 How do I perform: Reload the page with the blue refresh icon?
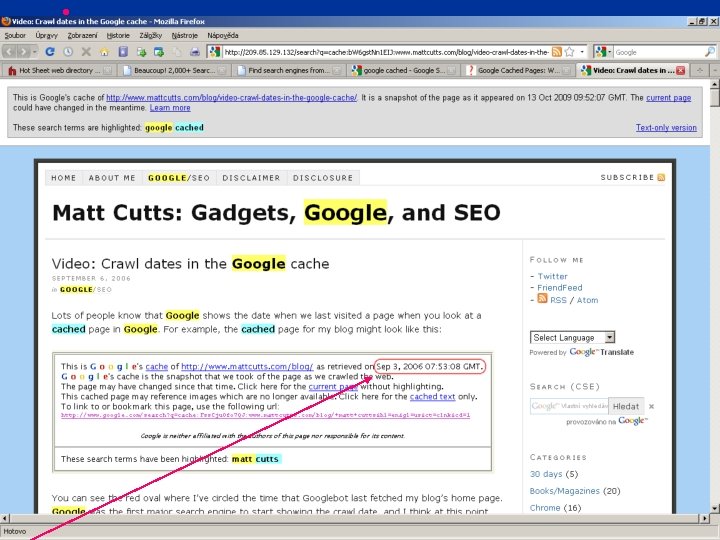coord(50,52)
